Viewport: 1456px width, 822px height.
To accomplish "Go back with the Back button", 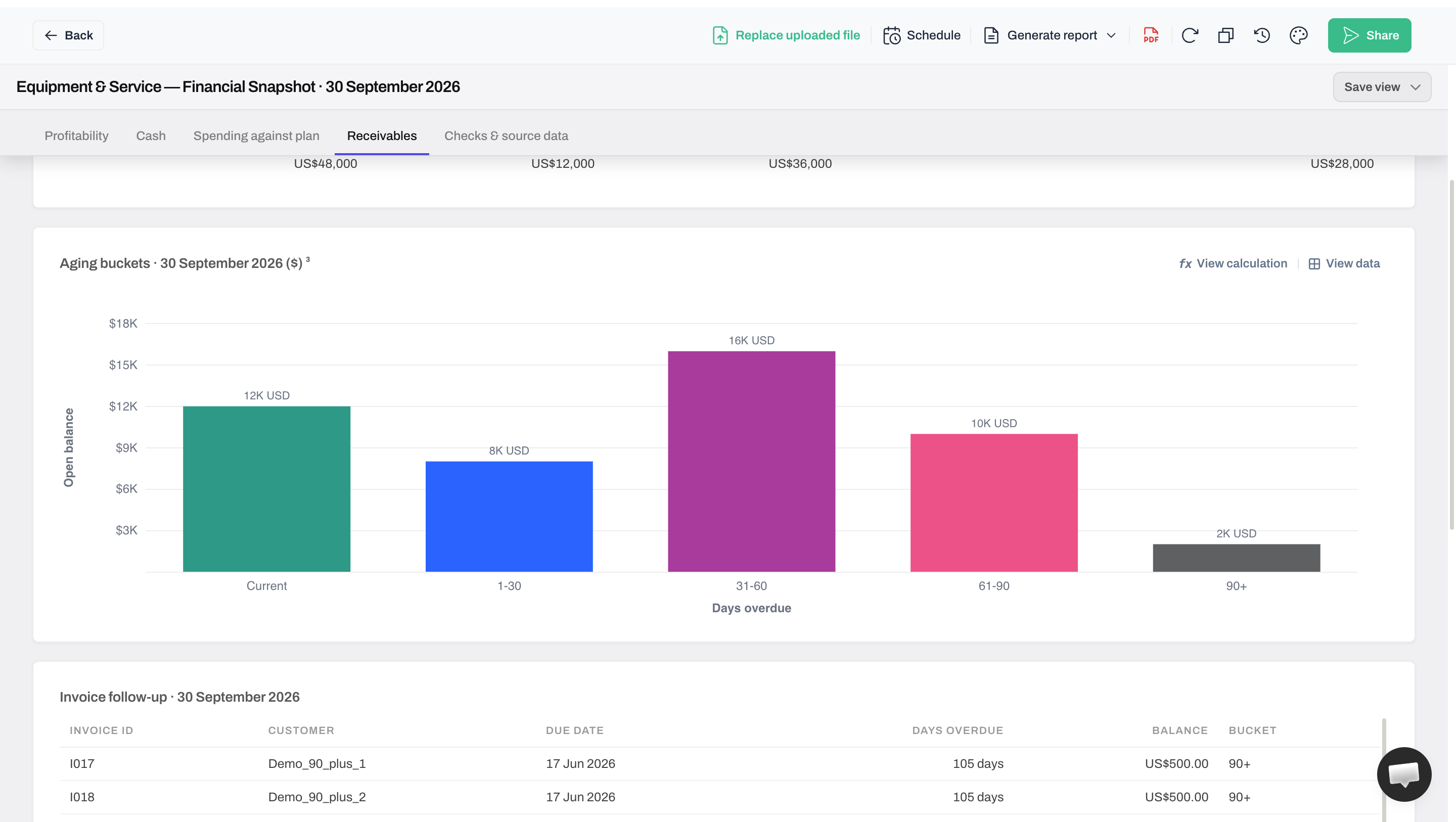I will point(68,35).
